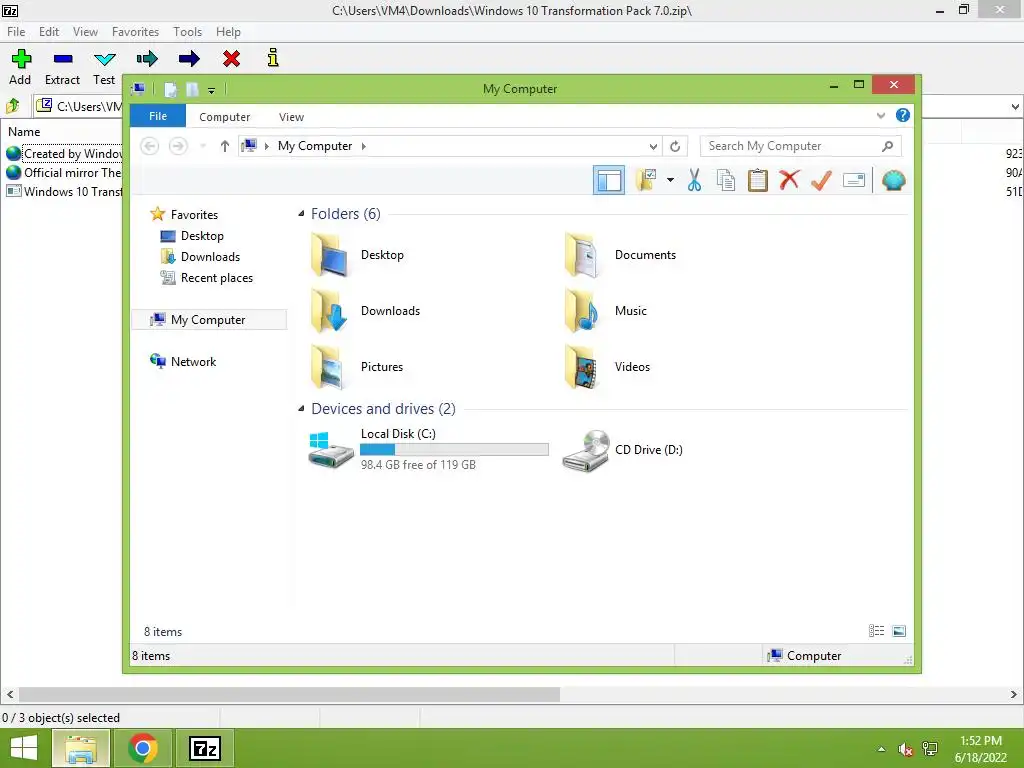Image resolution: width=1024 pixels, height=768 pixels.
Task: Click the blue shell icon in Explorer toolbar
Action: tap(893, 180)
